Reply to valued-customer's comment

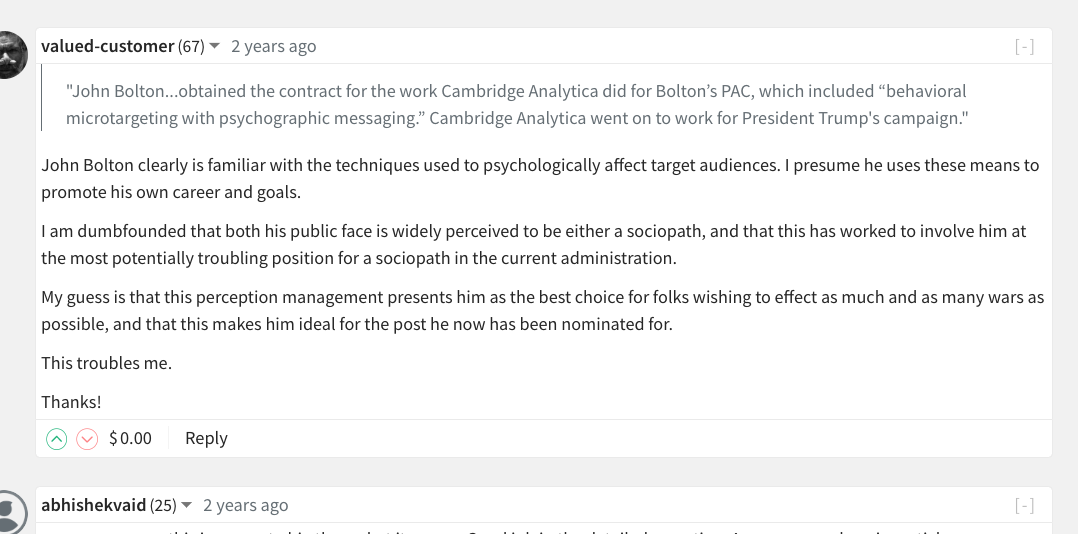[206, 438]
